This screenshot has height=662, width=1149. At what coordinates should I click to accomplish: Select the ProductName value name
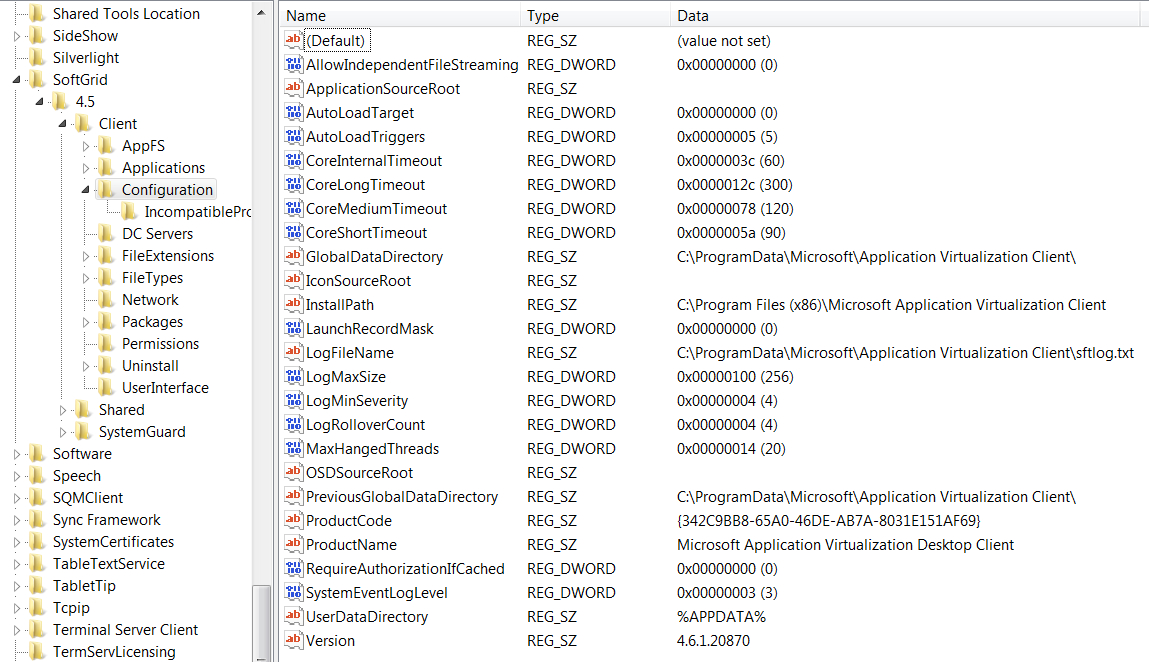pos(352,545)
